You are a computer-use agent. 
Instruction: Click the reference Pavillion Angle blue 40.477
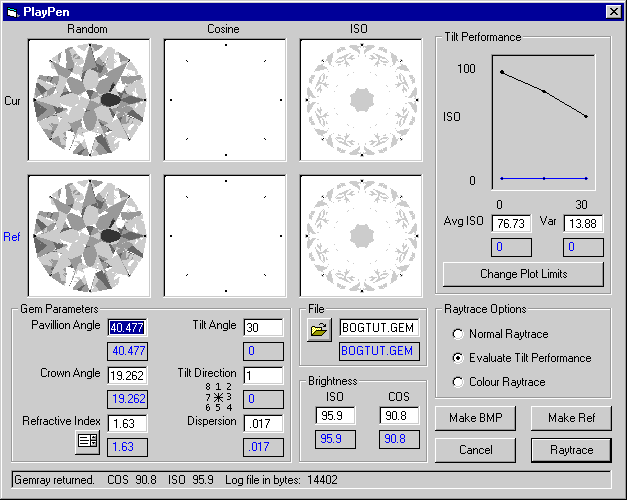pyautogui.click(x=128, y=351)
